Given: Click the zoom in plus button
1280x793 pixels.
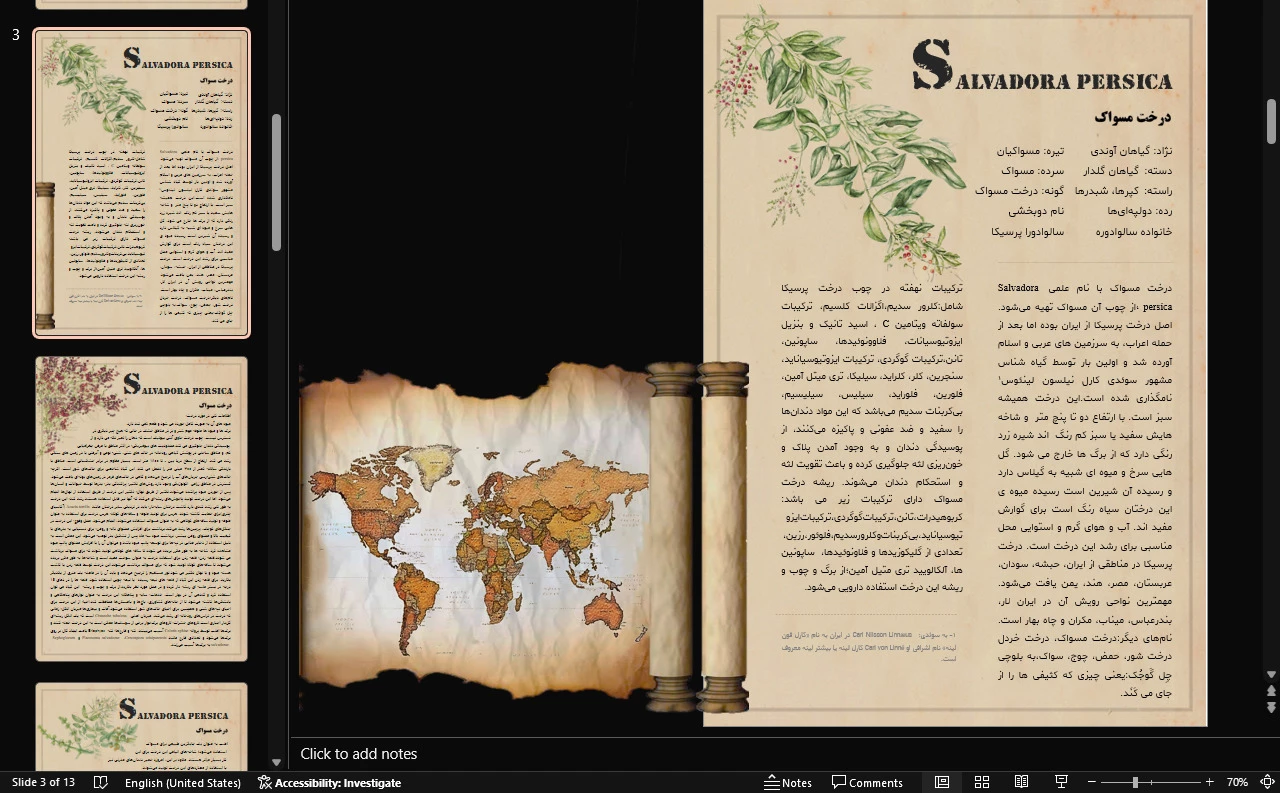Looking at the screenshot, I should [x=1209, y=782].
